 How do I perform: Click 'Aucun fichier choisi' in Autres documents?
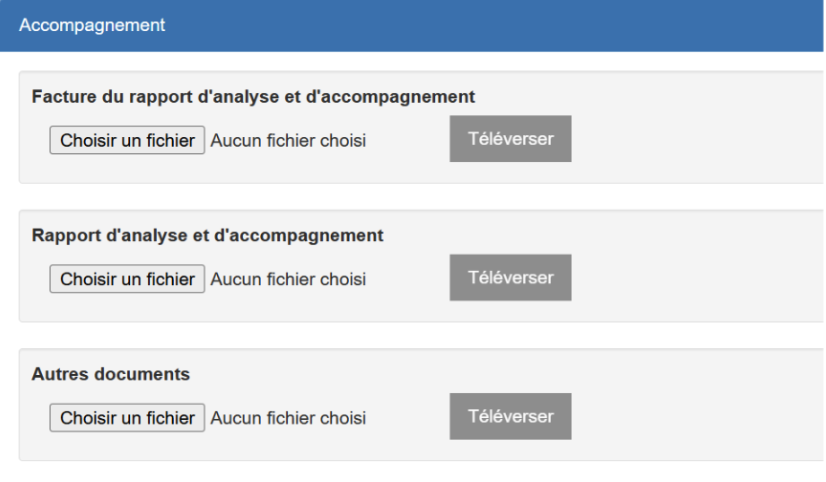tap(288, 418)
